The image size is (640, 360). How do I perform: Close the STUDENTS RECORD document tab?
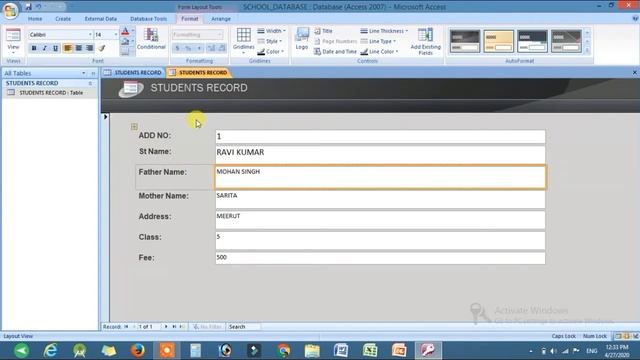635,73
